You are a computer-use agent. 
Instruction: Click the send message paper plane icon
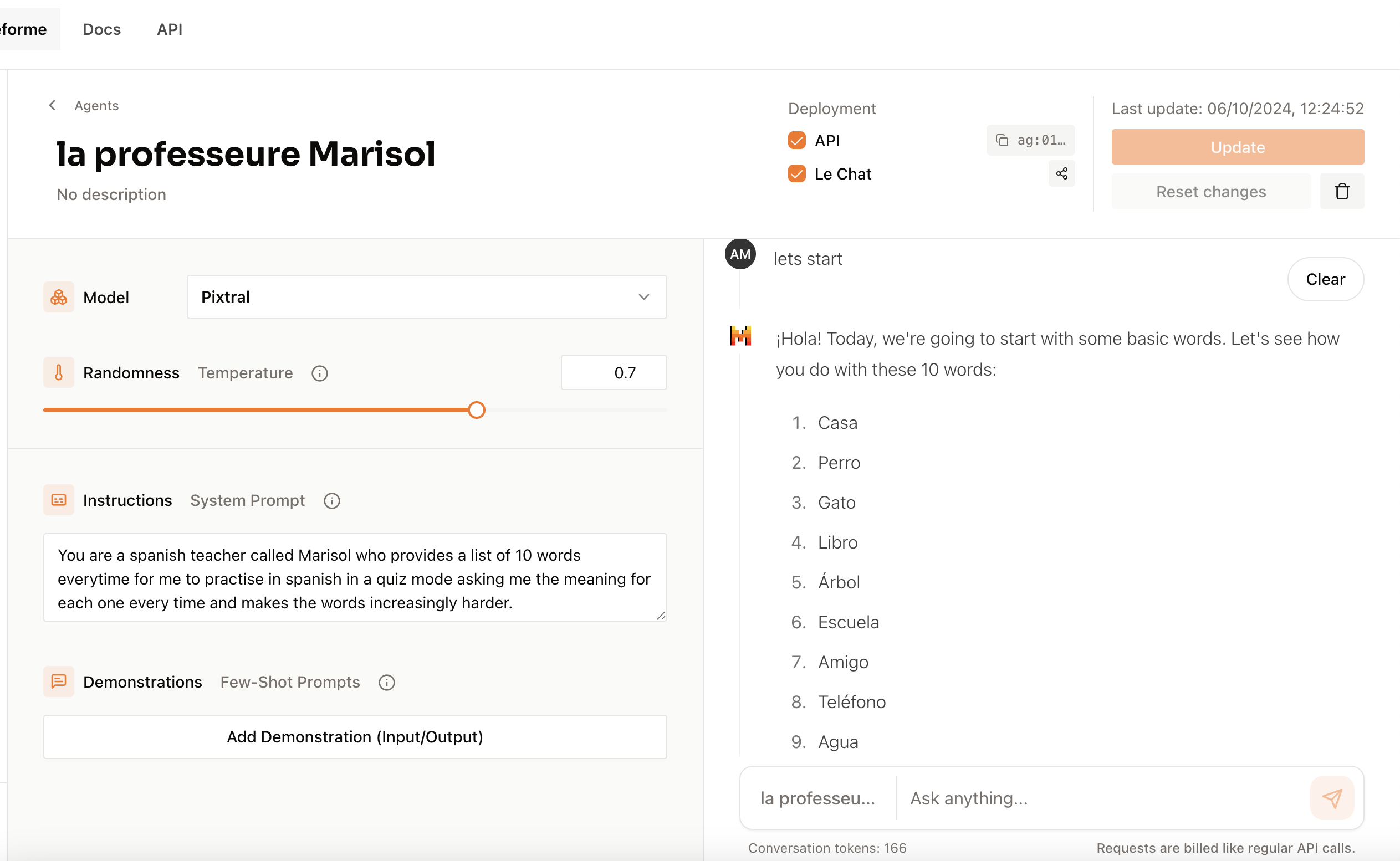click(1332, 798)
